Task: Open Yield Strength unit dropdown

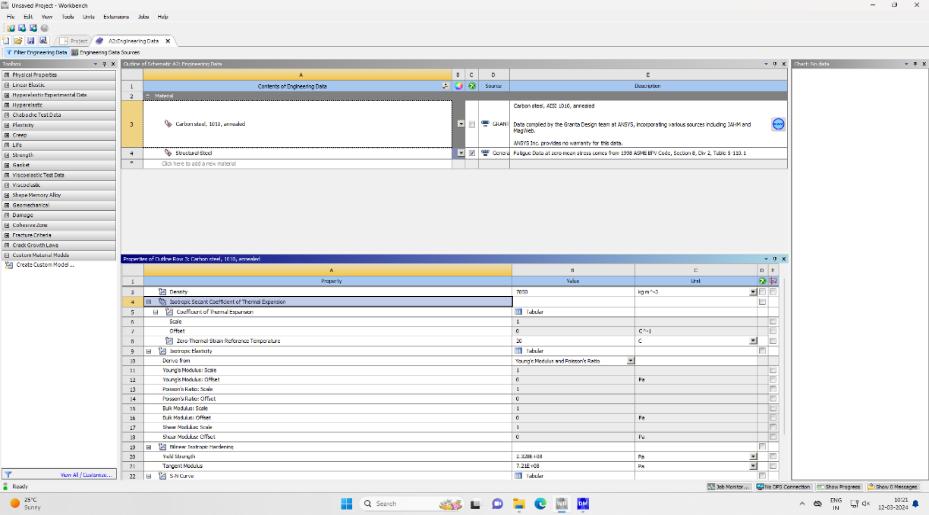Action: tap(753, 456)
